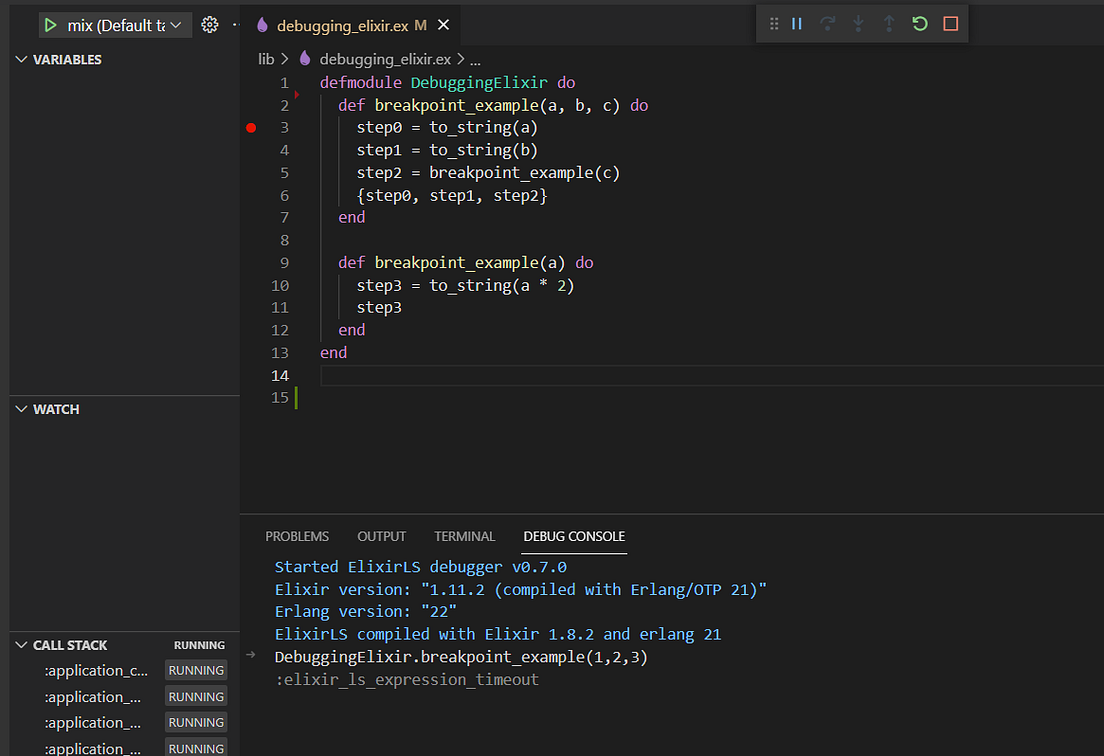The width and height of the screenshot is (1104, 756).
Task: Click the lib breadcrumb link
Action: coord(265,59)
